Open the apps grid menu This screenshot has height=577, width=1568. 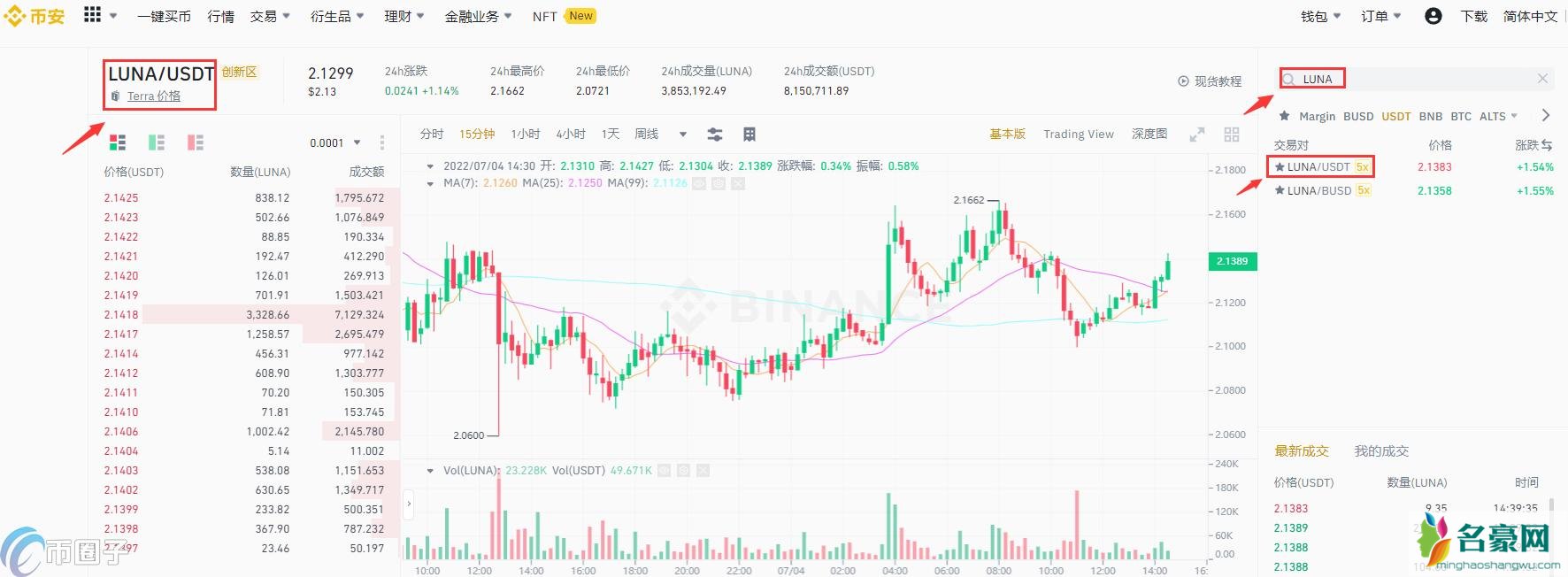pyautogui.click(x=93, y=15)
